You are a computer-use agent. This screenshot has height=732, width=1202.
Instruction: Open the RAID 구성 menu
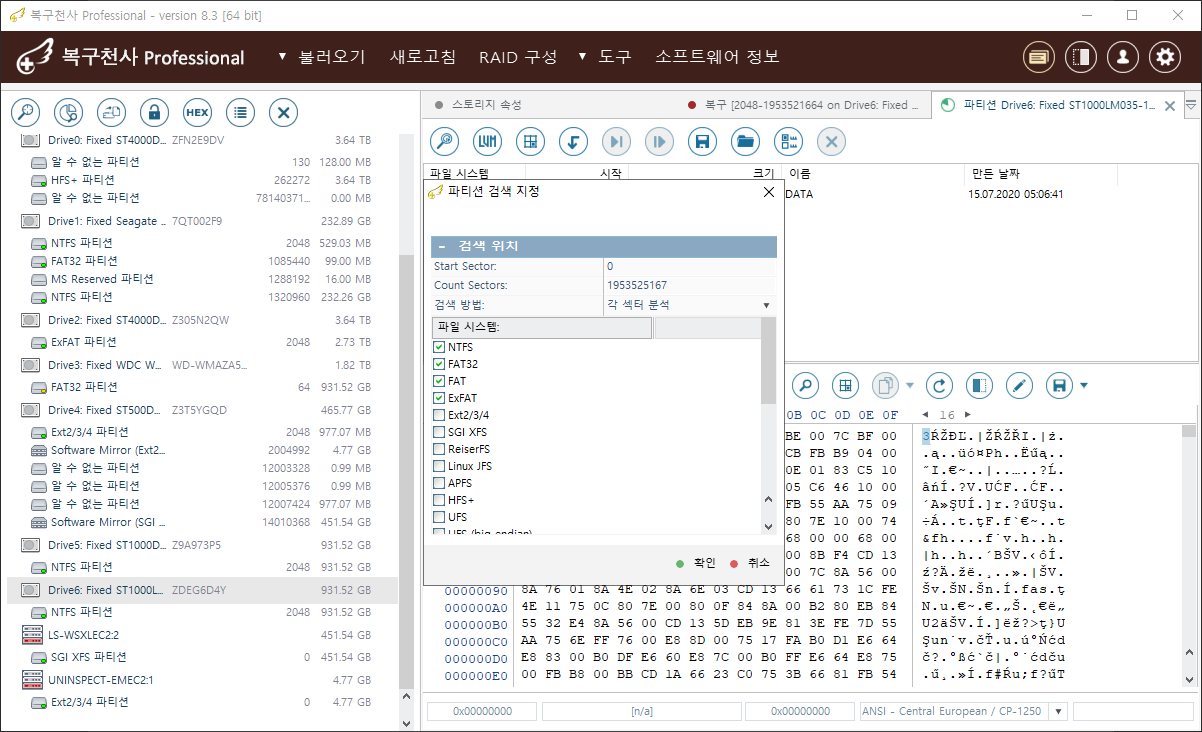tap(517, 57)
